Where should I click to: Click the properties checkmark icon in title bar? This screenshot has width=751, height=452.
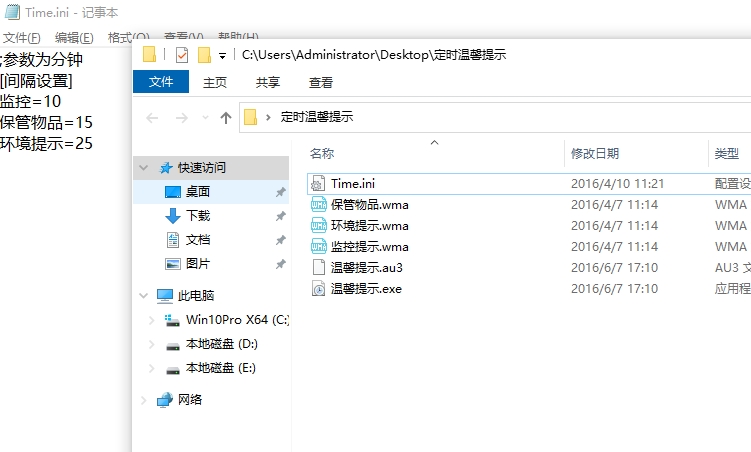pos(181,55)
